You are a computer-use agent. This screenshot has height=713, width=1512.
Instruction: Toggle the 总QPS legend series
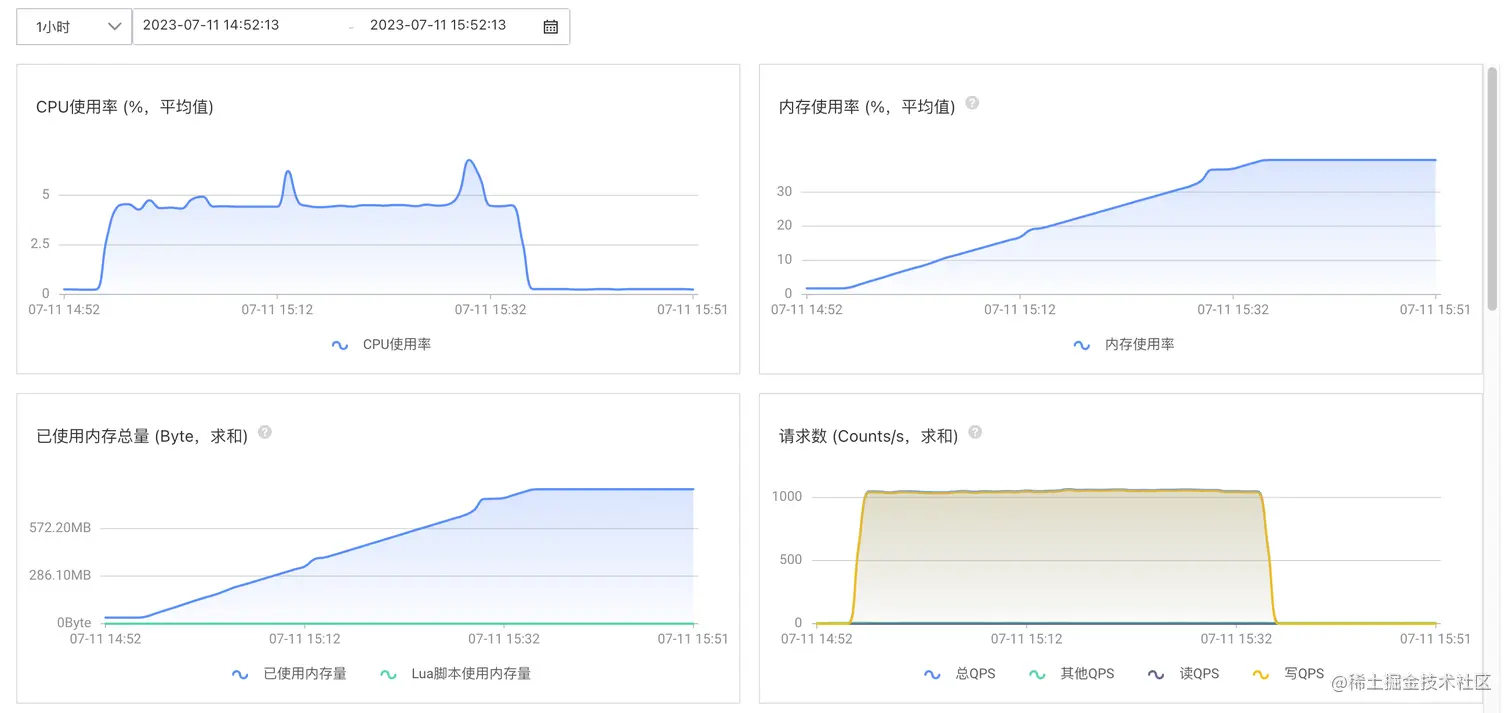tap(959, 674)
